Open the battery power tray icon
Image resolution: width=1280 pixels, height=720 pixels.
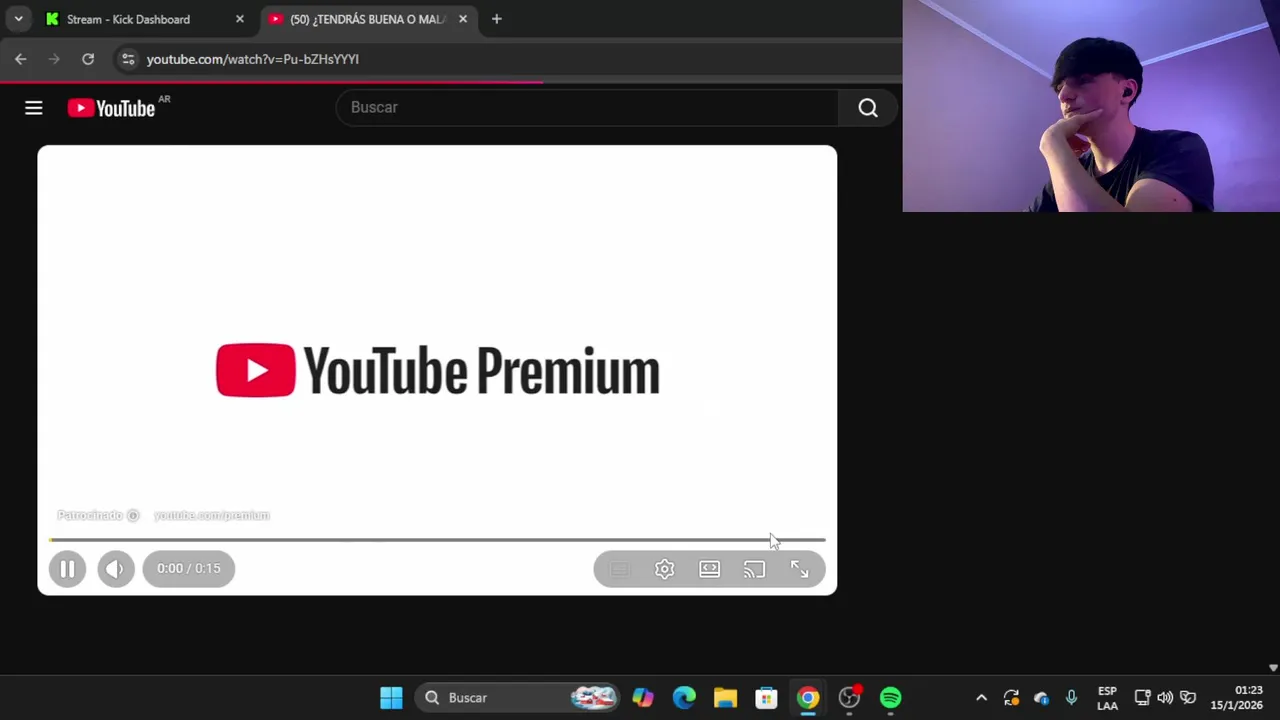(x=1188, y=698)
